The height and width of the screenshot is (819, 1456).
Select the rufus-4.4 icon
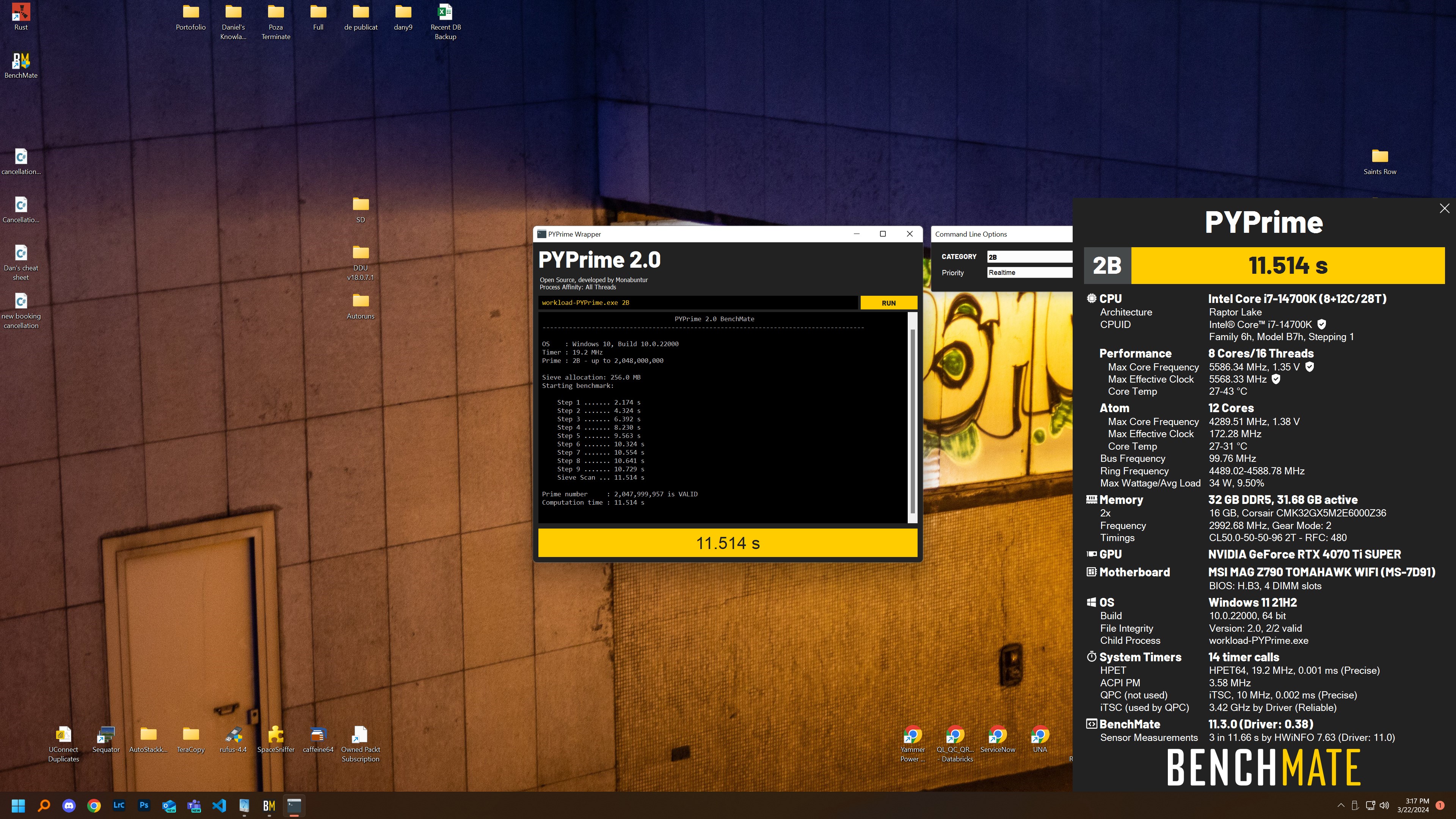(x=233, y=739)
